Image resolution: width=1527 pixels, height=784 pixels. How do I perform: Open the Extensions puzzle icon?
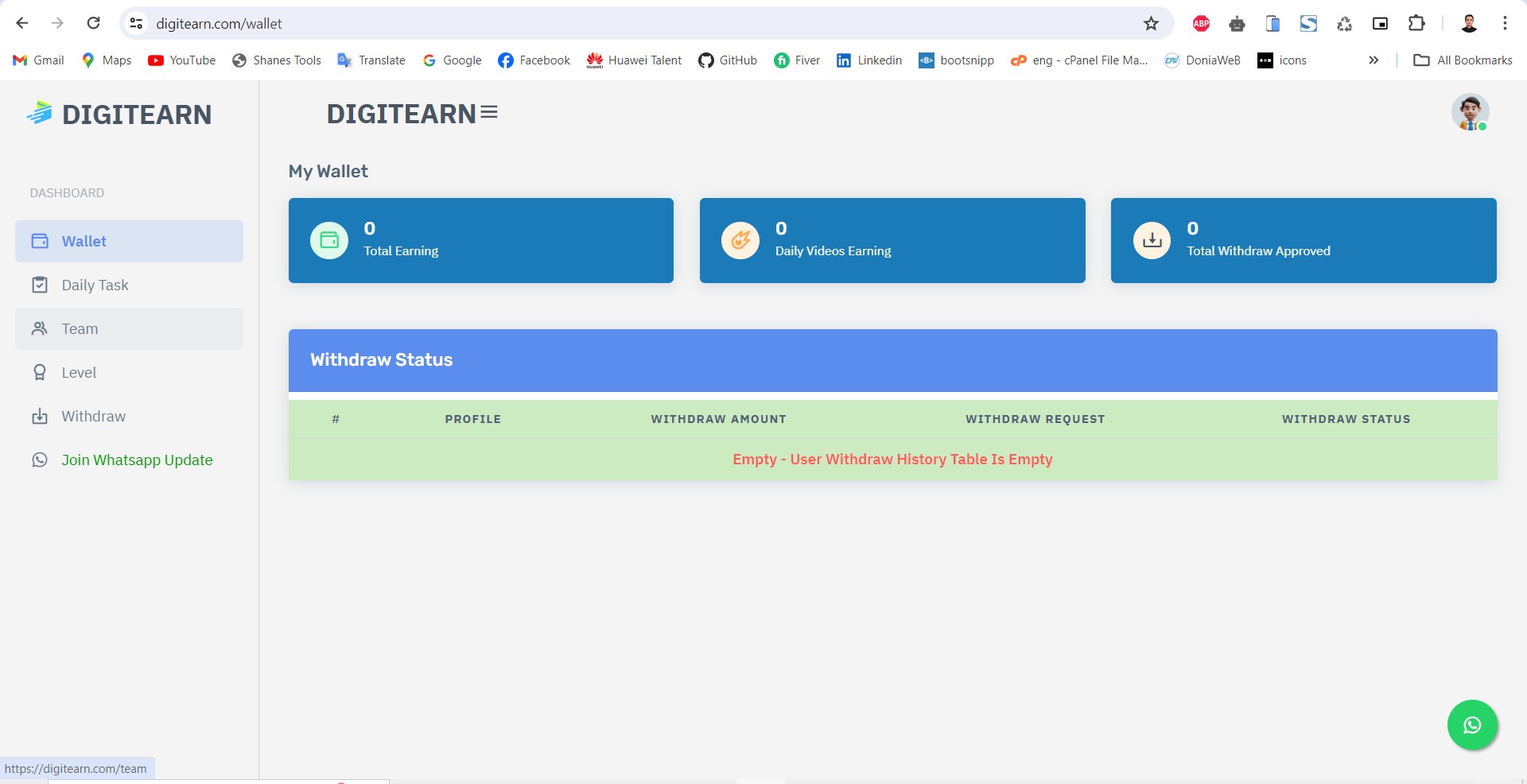coord(1416,24)
